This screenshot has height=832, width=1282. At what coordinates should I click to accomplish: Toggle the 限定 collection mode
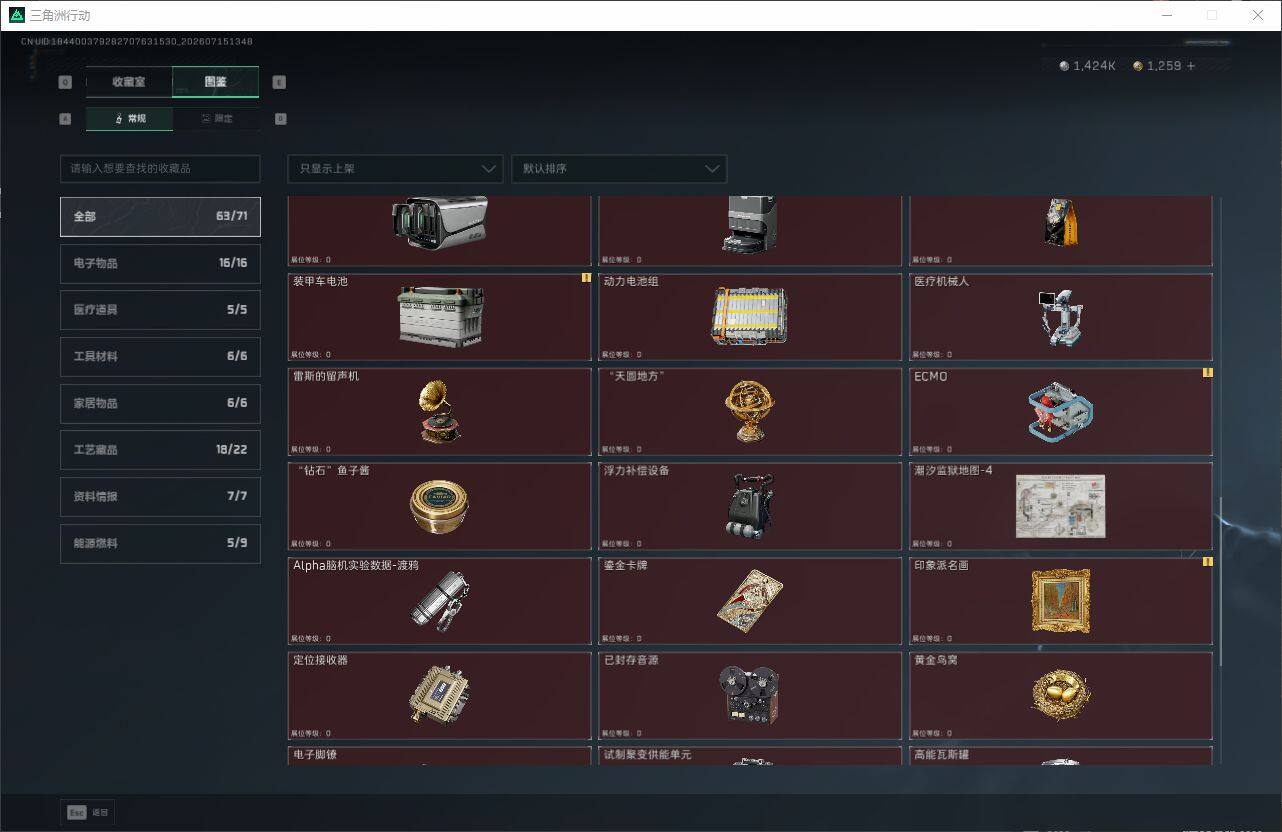(x=216, y=119)
